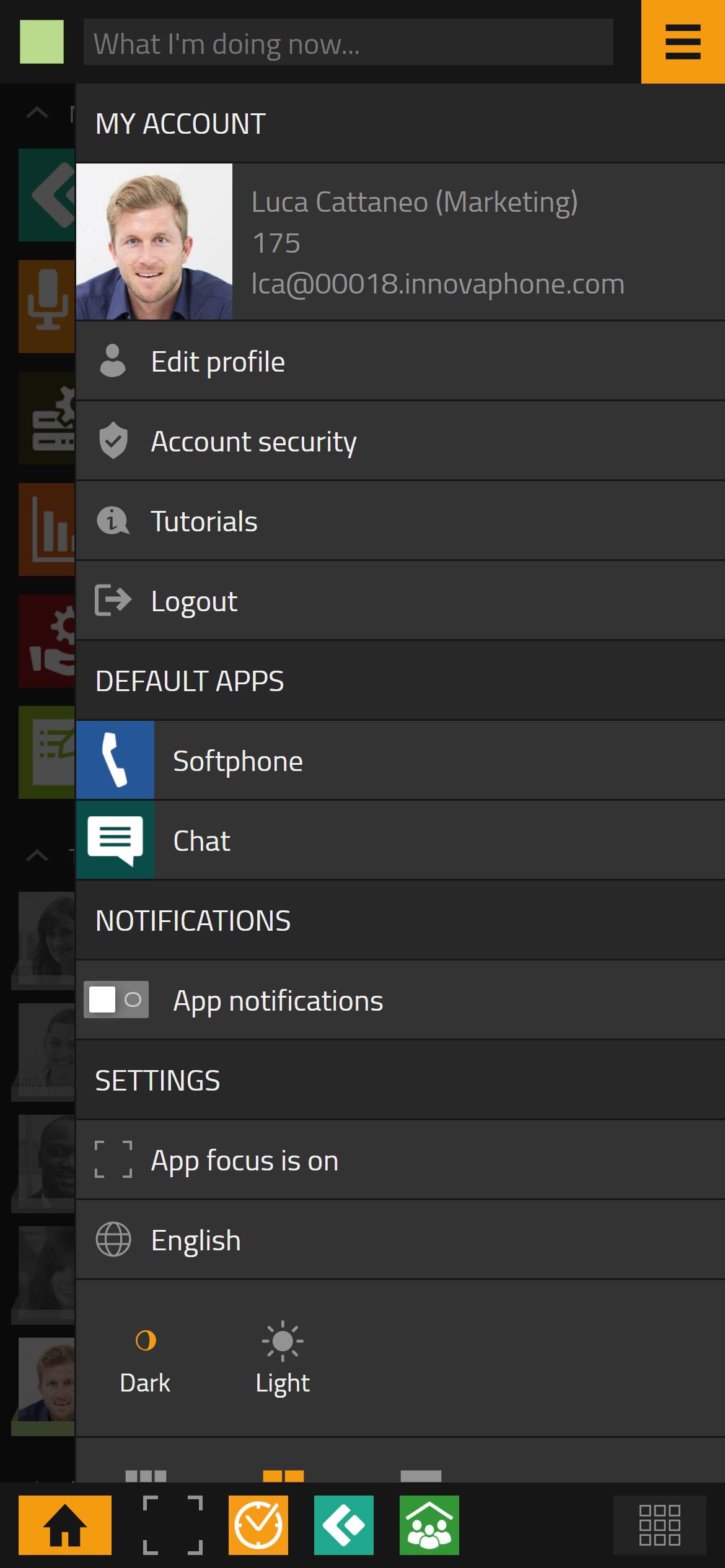
Task: Go to Home in bottom bar
Action: pyautogui.click(x=65, y=1525)
